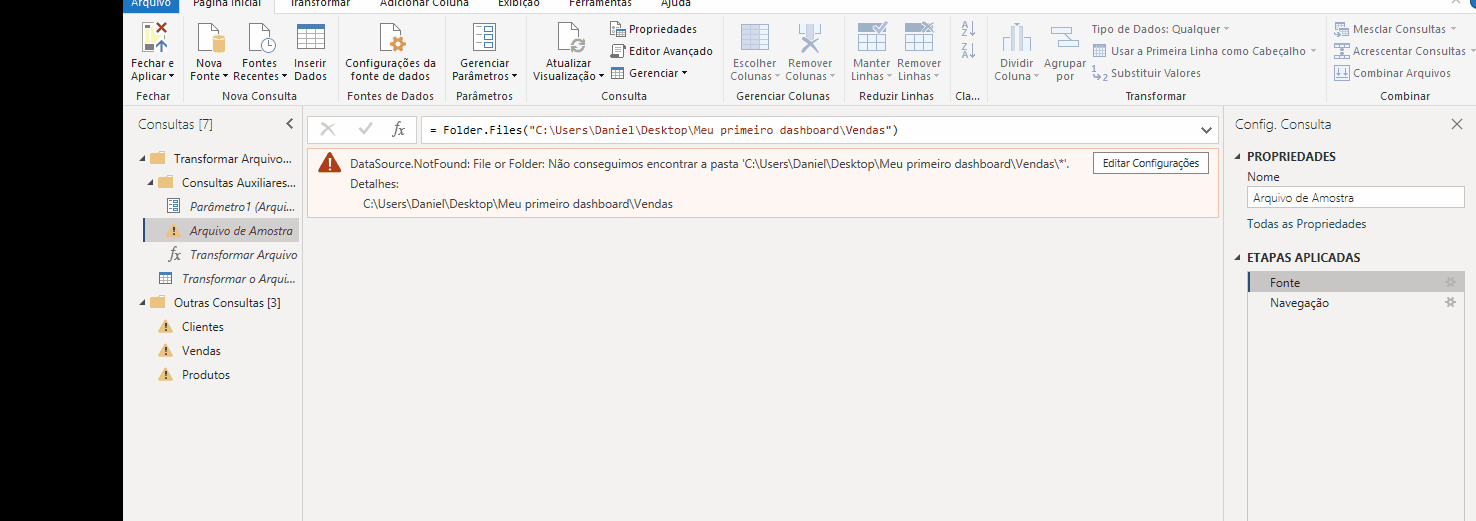The height and width of the screenshot is (521, 1476).
Task: Sort descending with Z-A icon
Action: click(x=968, y=51)
